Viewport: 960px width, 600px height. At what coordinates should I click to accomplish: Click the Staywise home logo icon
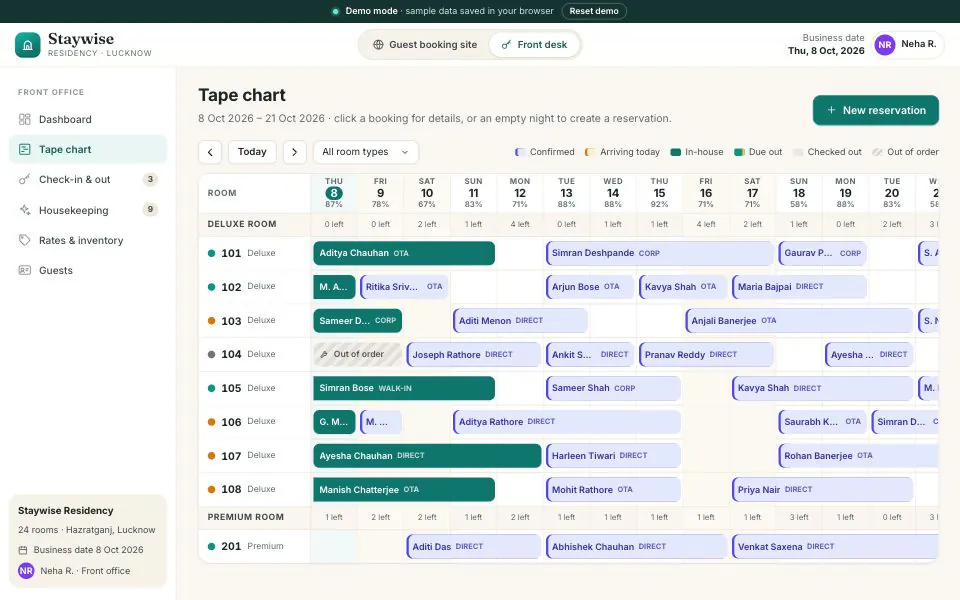(28, 45)
